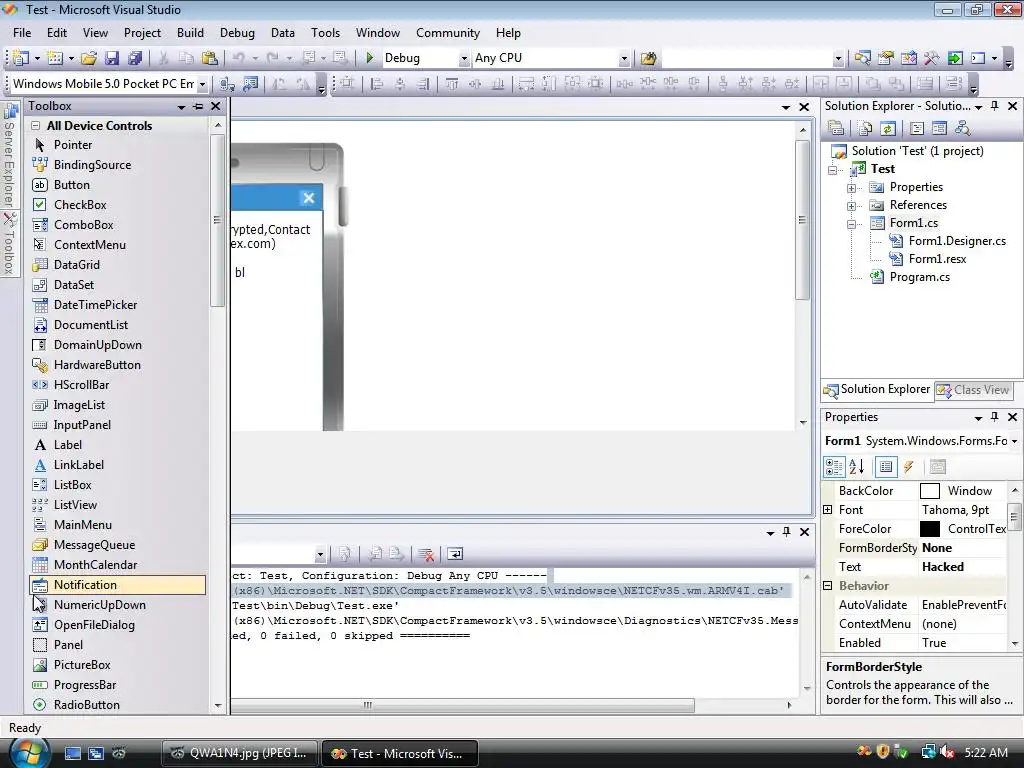This screenshot has width=1024, height=768.
Task: Click the Start Debugging play icon
Action: (x=370, y=58)
